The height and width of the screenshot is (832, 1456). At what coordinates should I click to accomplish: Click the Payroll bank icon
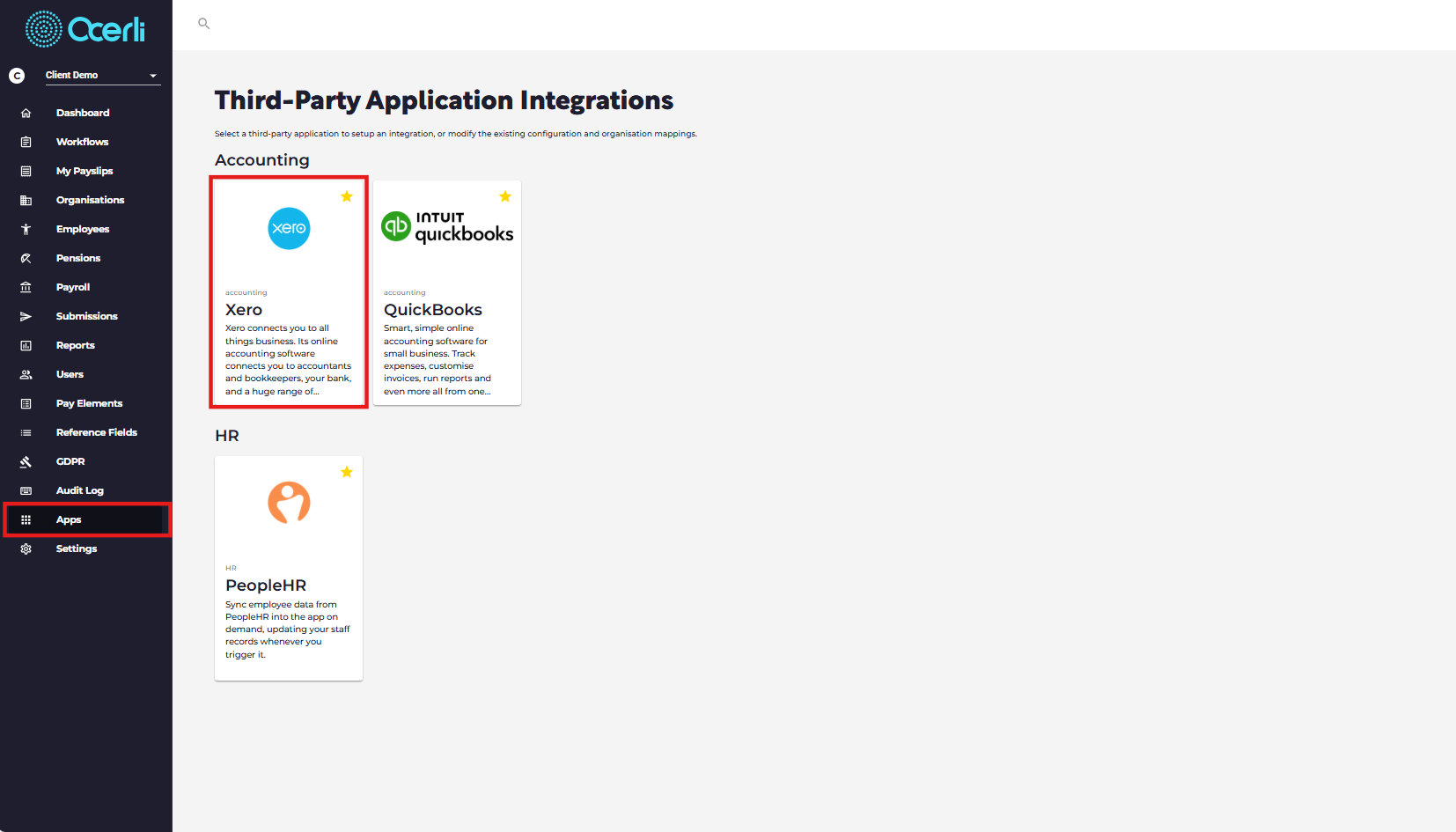pos(26,287)
